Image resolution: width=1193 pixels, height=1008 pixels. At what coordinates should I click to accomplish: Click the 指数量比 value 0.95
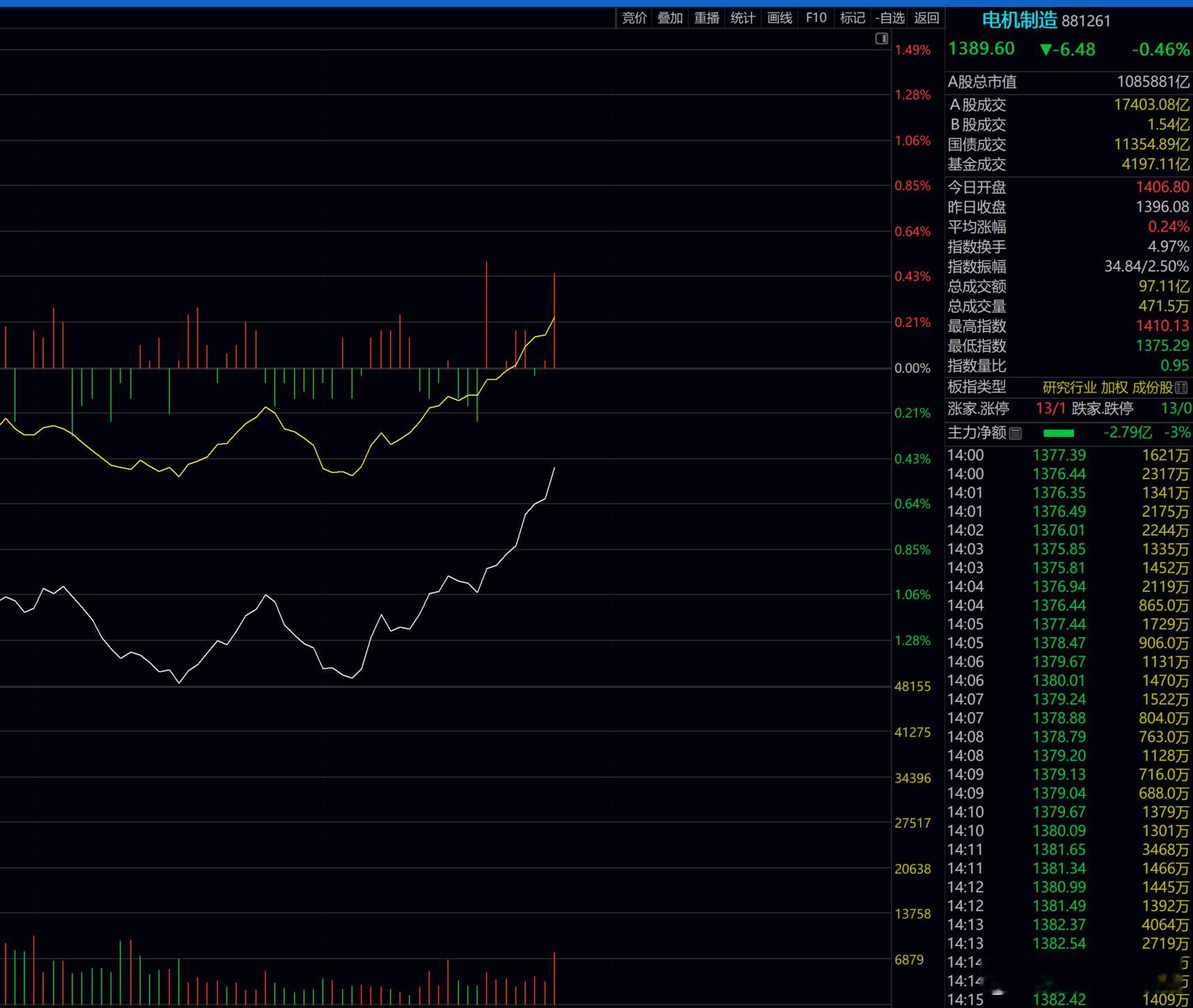[x=1175, y=366]
